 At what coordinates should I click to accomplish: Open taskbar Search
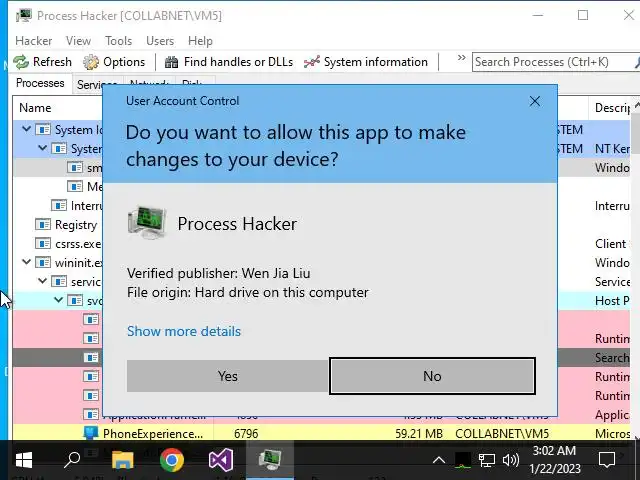pos(72,460)
